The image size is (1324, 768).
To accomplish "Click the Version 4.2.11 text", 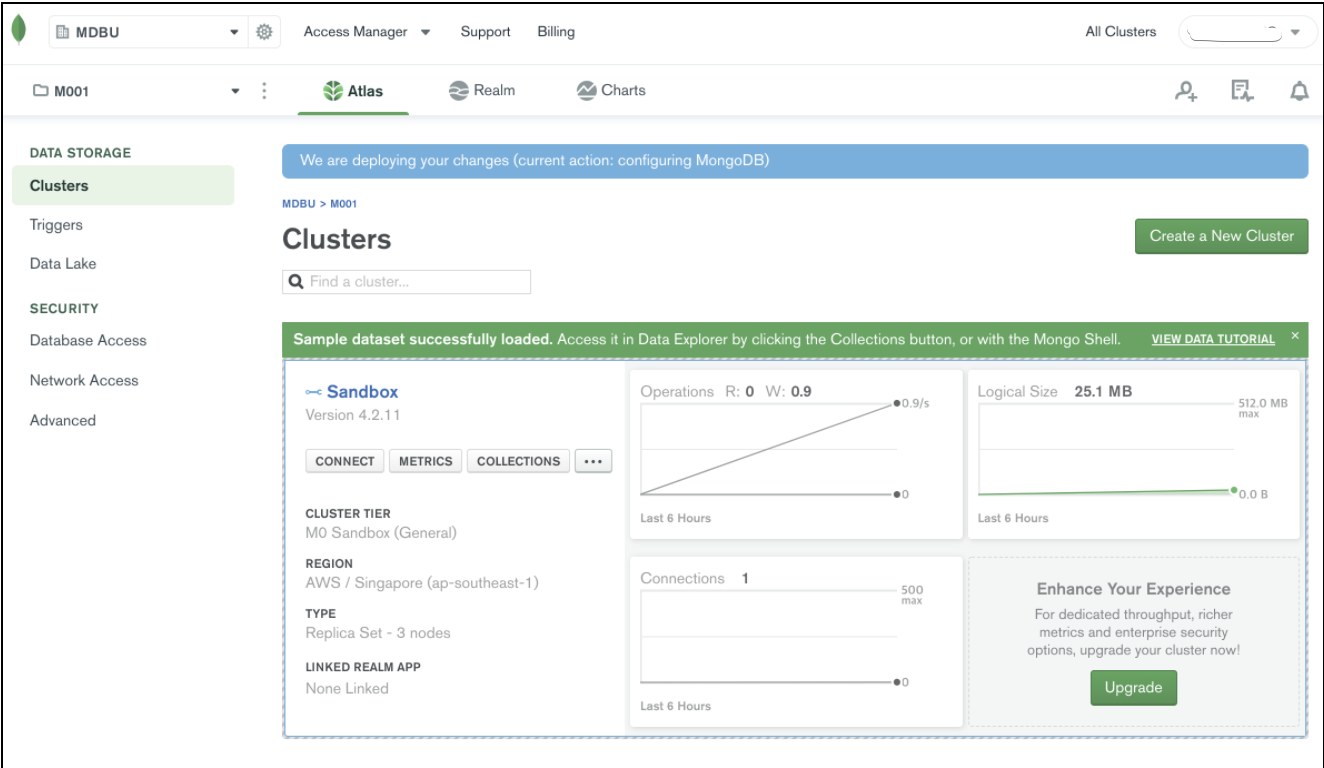I will [353, 415].
